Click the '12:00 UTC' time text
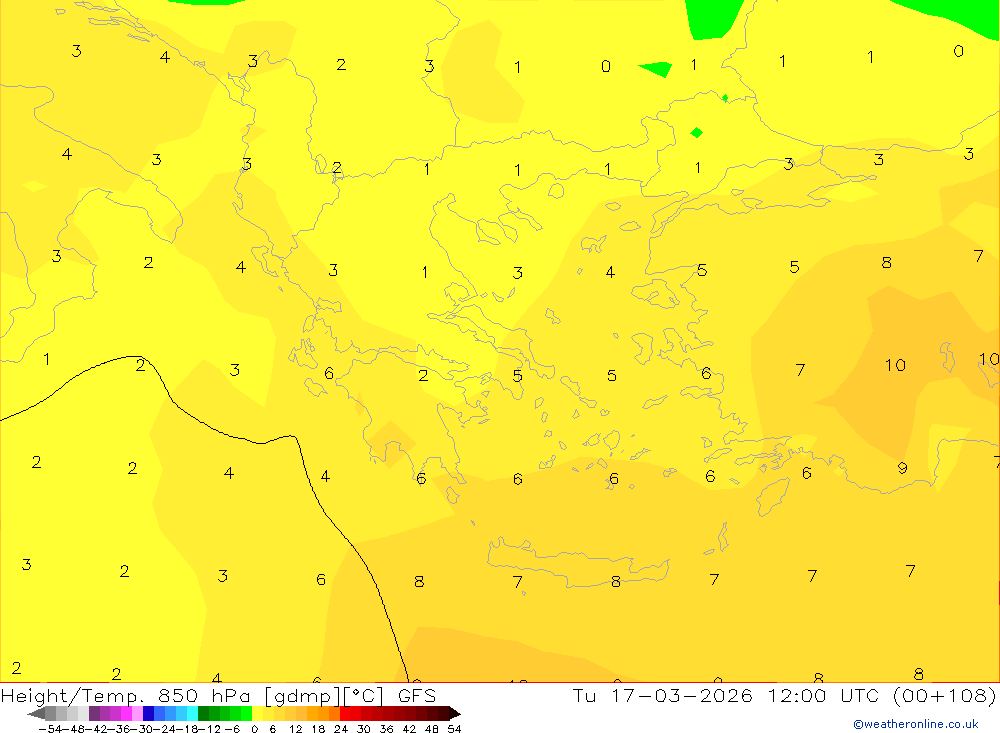 coord(823,695)
